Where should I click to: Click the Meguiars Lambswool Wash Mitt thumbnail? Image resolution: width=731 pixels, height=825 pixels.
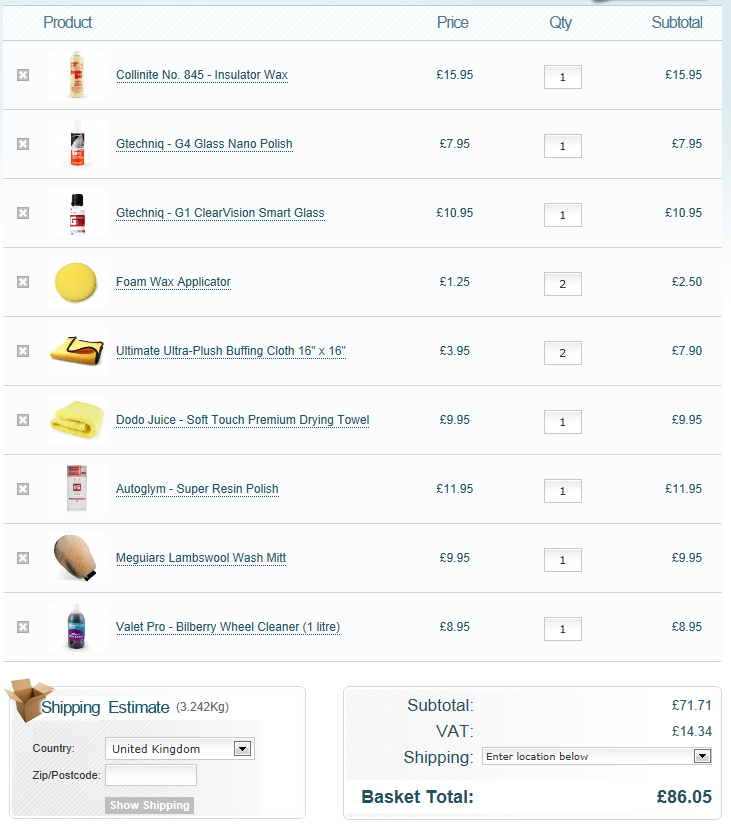(76, 558)
